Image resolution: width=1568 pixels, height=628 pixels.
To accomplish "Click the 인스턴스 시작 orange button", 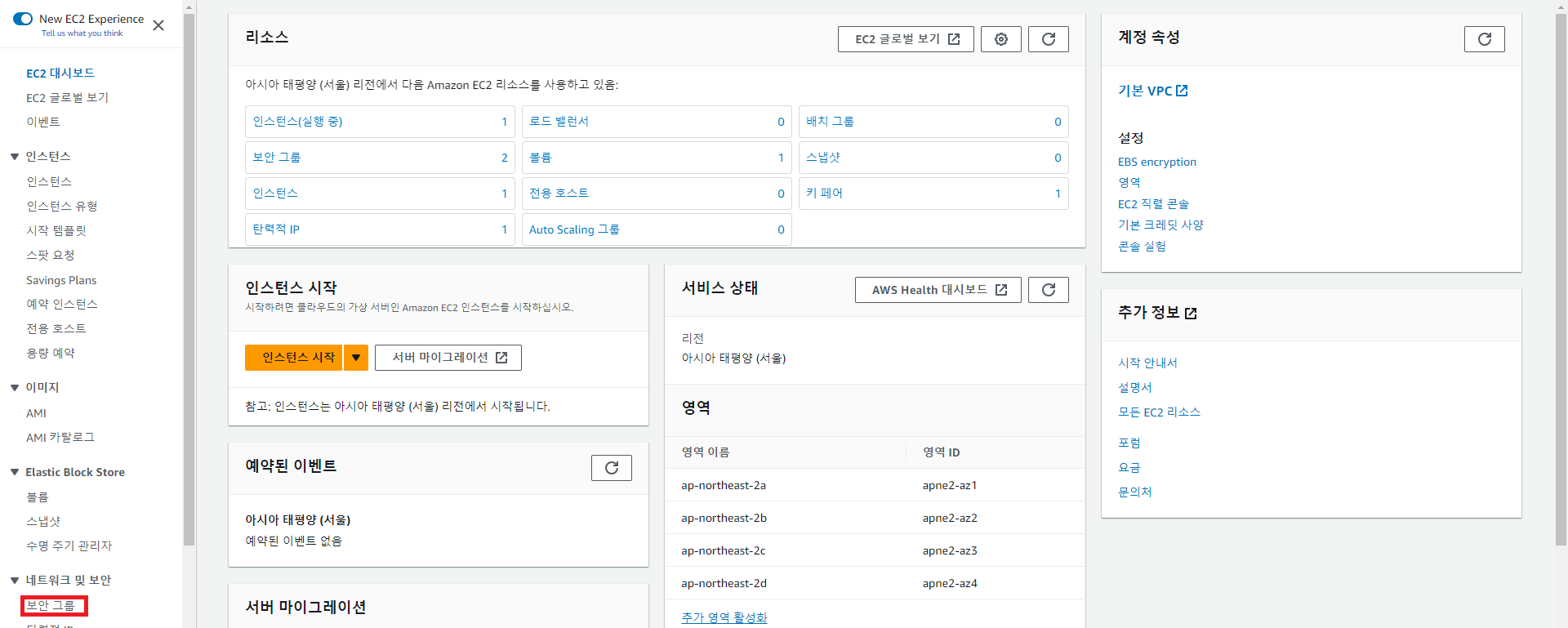I will pos(294,358).
